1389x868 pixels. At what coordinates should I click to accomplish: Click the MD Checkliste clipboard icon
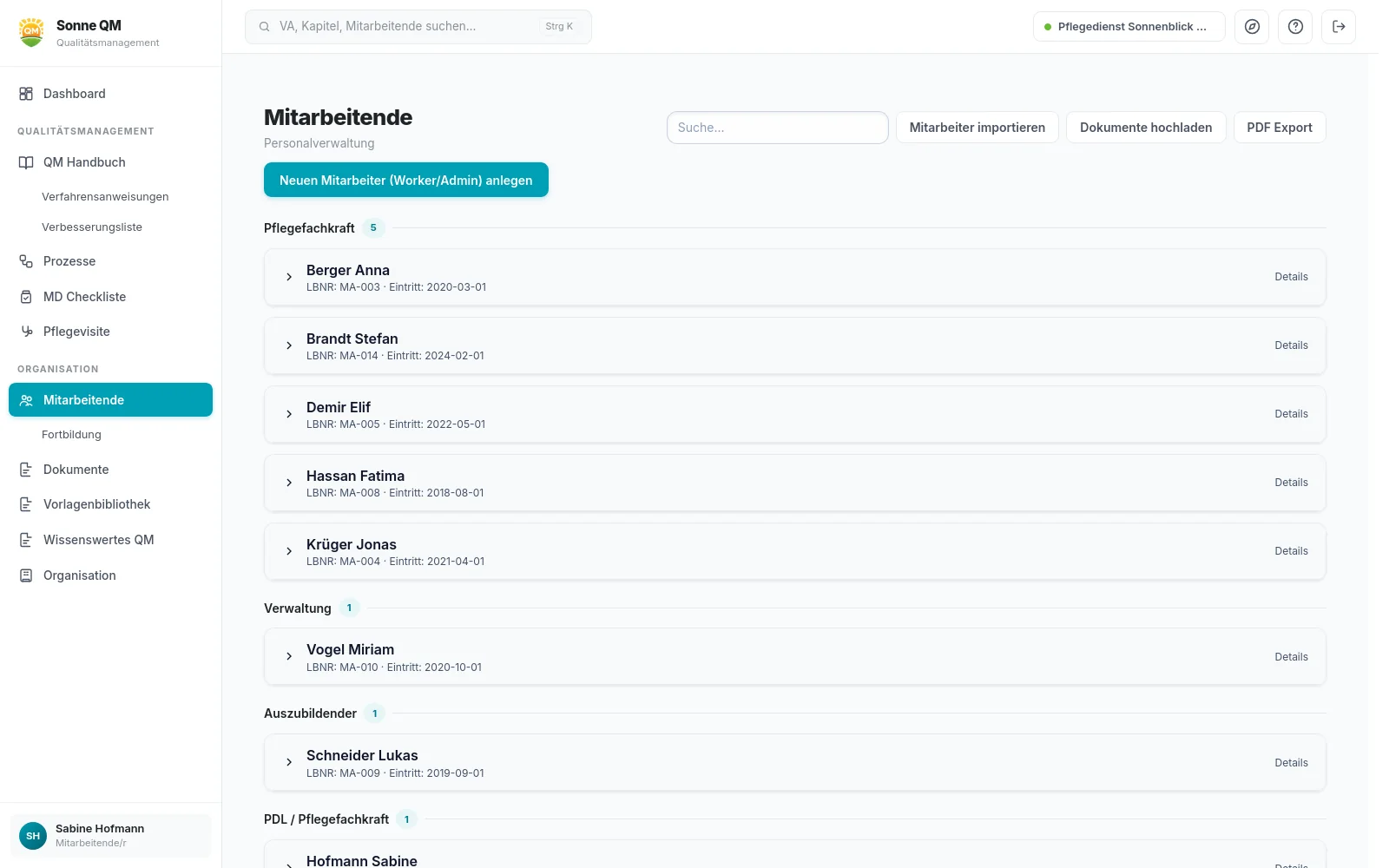26,297
